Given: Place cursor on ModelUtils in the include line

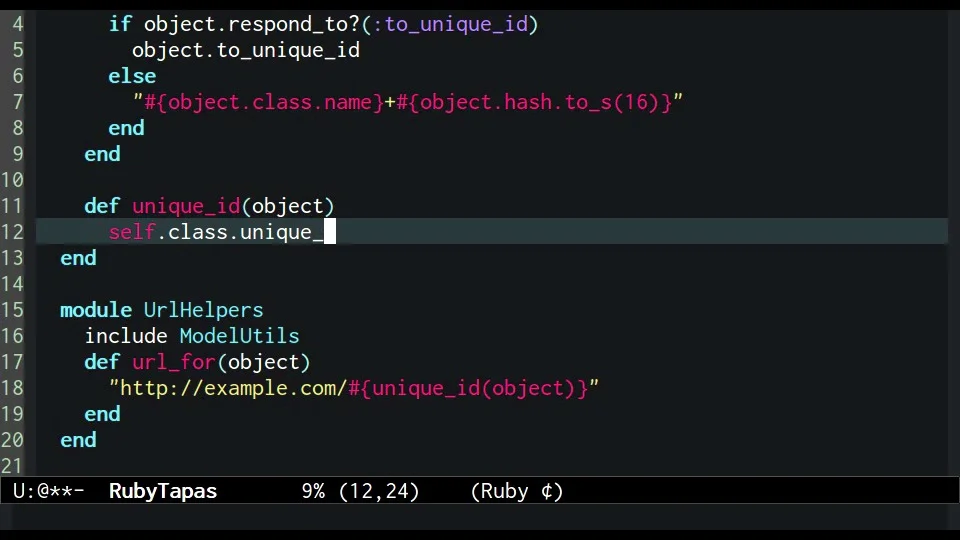Looking at the screenshot, I should coord(239,336).
